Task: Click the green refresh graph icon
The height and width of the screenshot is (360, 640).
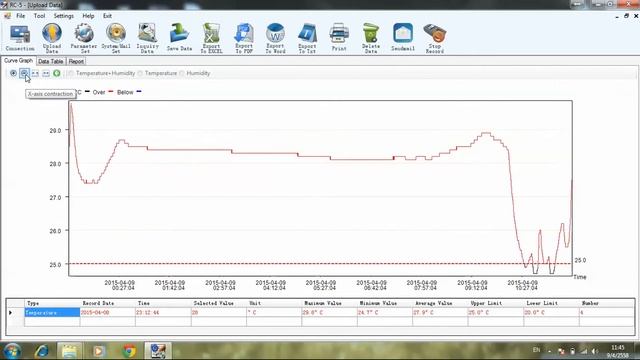Action: point(57,73)
